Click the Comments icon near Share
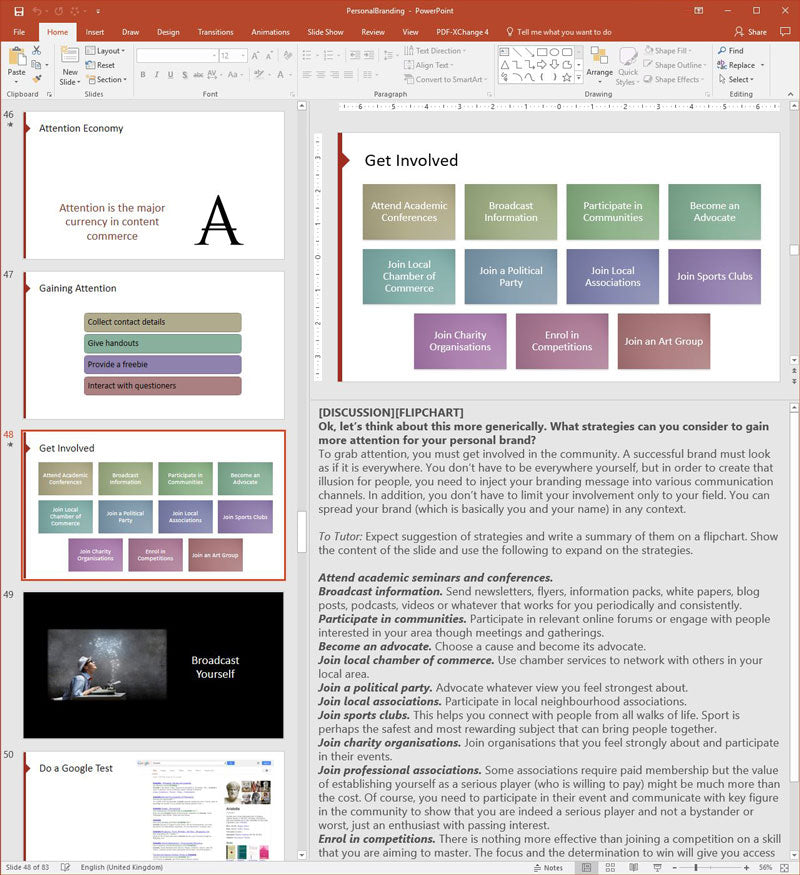Image resolution: width=800 pixels, height=875 pixels. coord(785,31)
